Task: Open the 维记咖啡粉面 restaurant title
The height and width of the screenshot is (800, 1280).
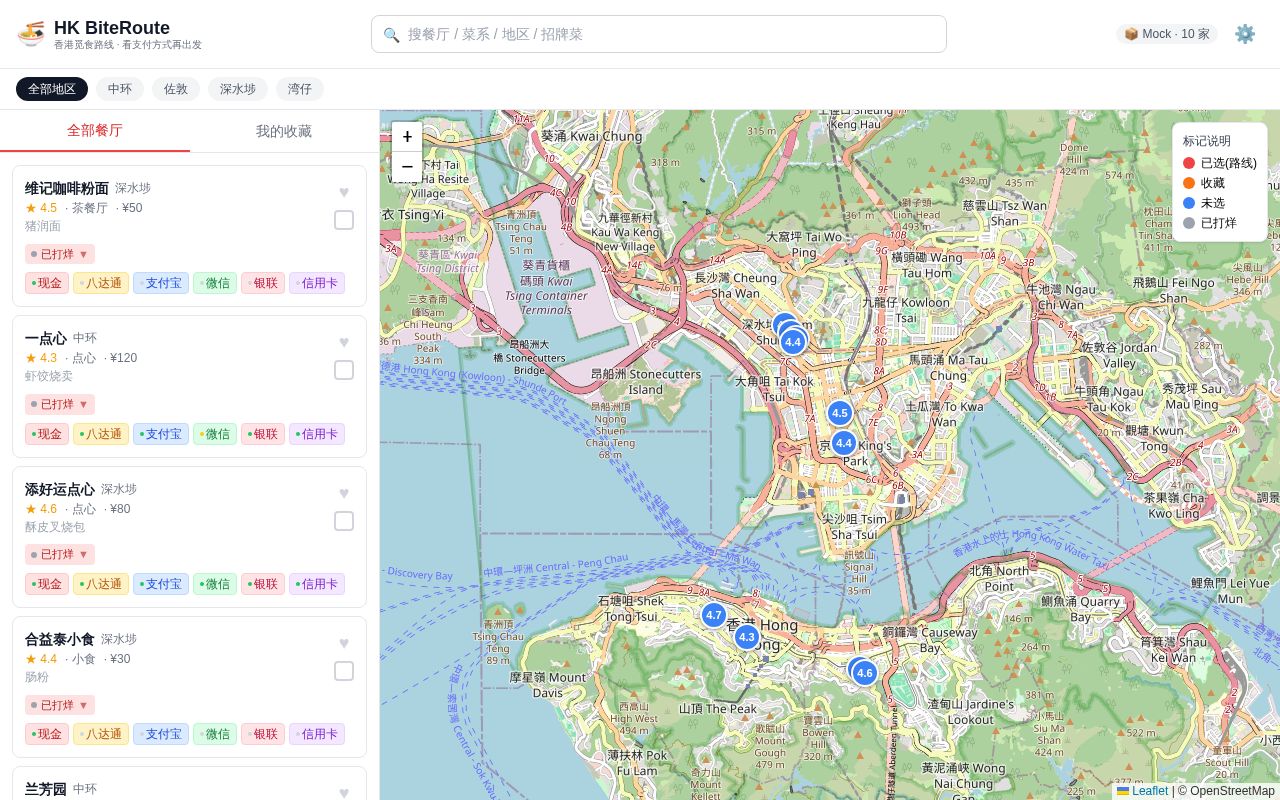Action: tap(67, 188)
